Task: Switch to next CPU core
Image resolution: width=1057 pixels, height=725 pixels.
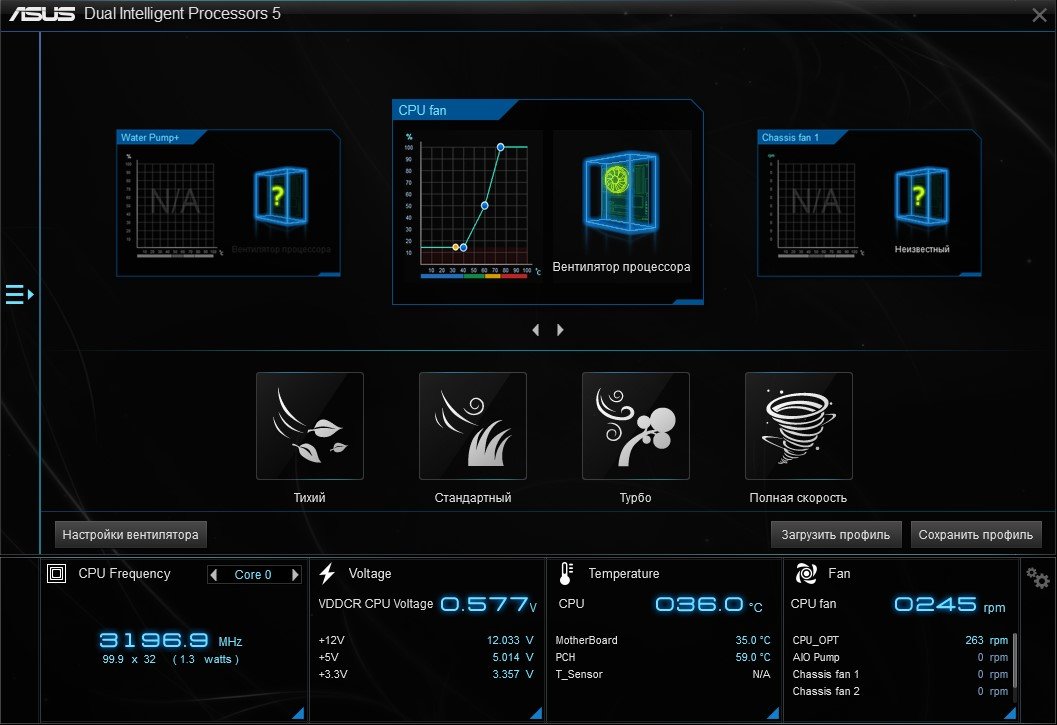Action: point(295,575)
